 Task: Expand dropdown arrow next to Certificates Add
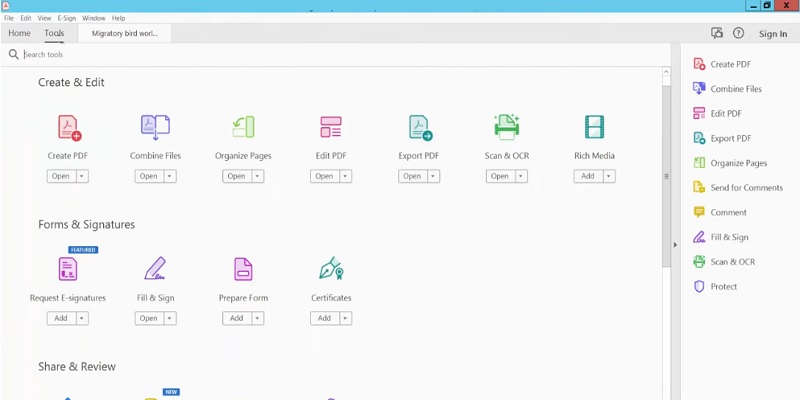pos(345,318)
